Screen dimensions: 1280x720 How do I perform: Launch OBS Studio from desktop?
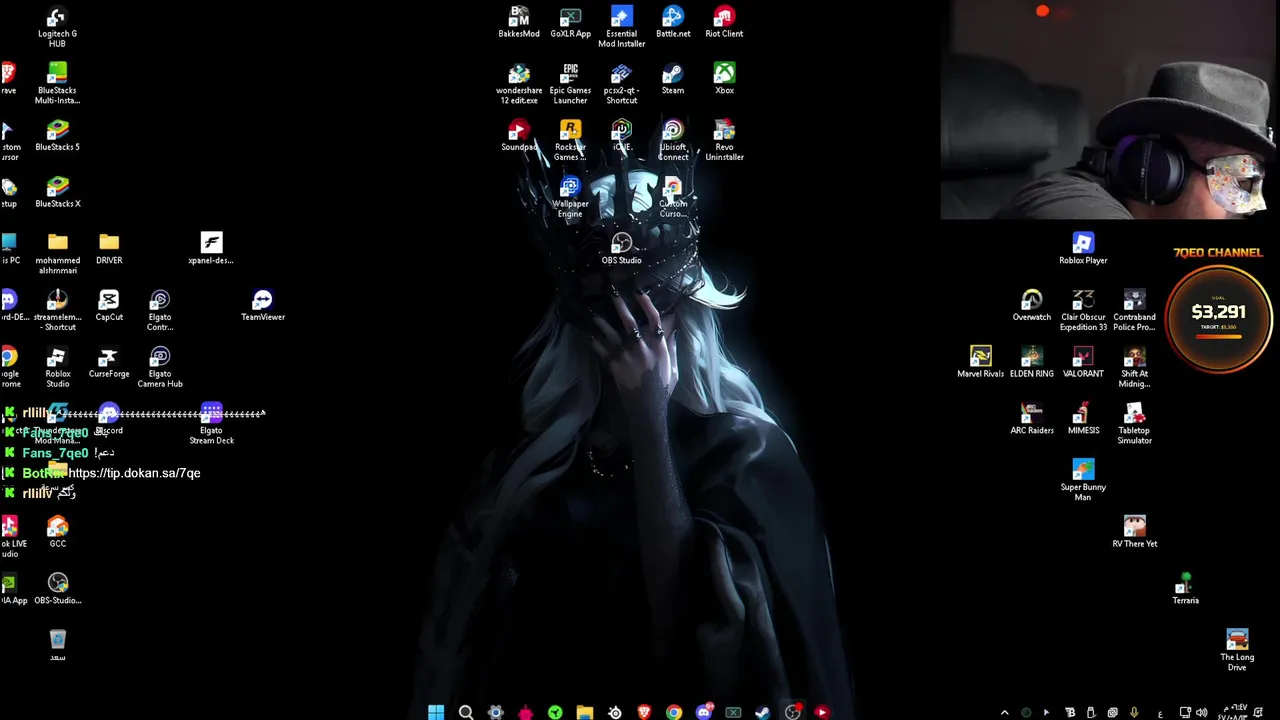[x=621, y=249]
